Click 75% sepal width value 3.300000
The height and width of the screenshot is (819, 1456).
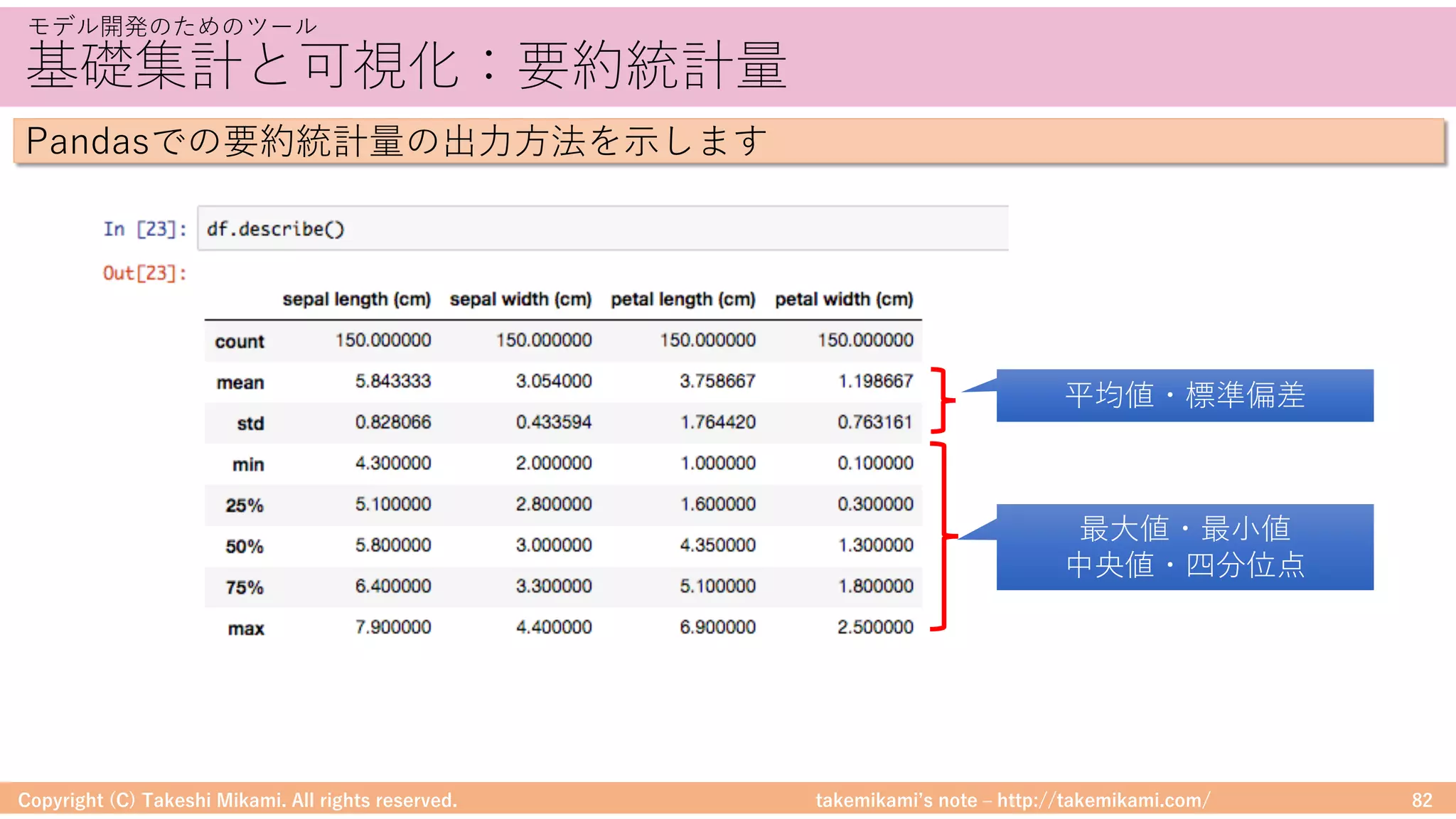[x=554, y=587]
